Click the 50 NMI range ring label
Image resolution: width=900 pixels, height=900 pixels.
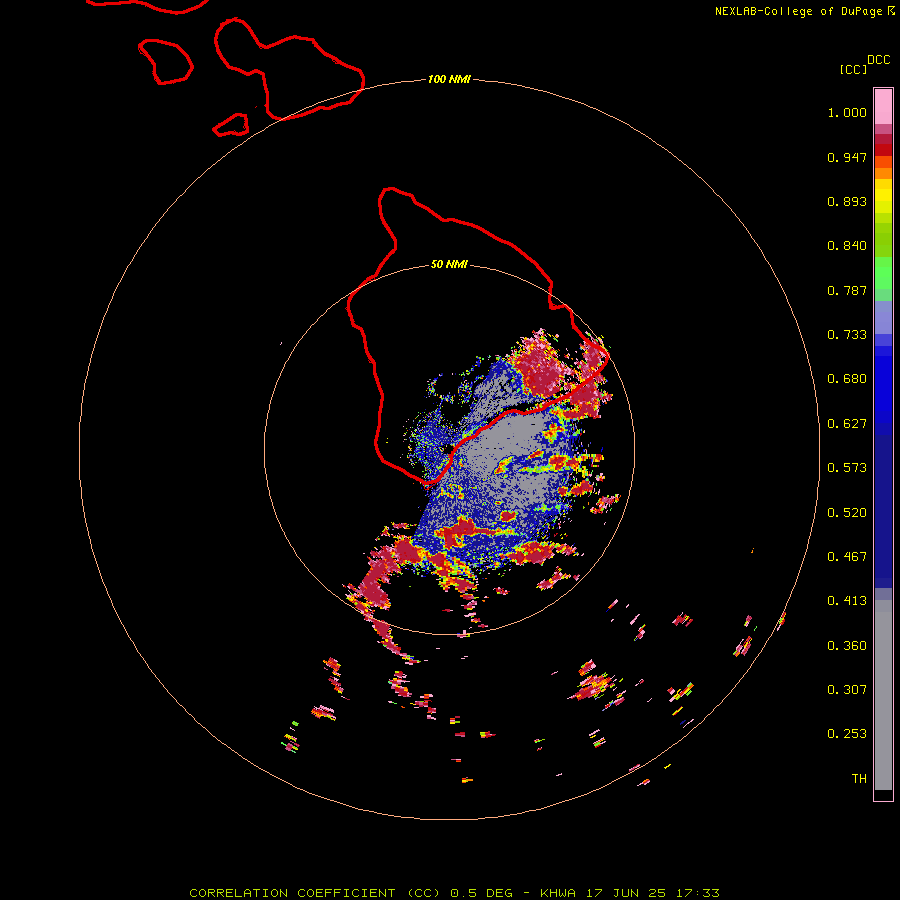449,265
